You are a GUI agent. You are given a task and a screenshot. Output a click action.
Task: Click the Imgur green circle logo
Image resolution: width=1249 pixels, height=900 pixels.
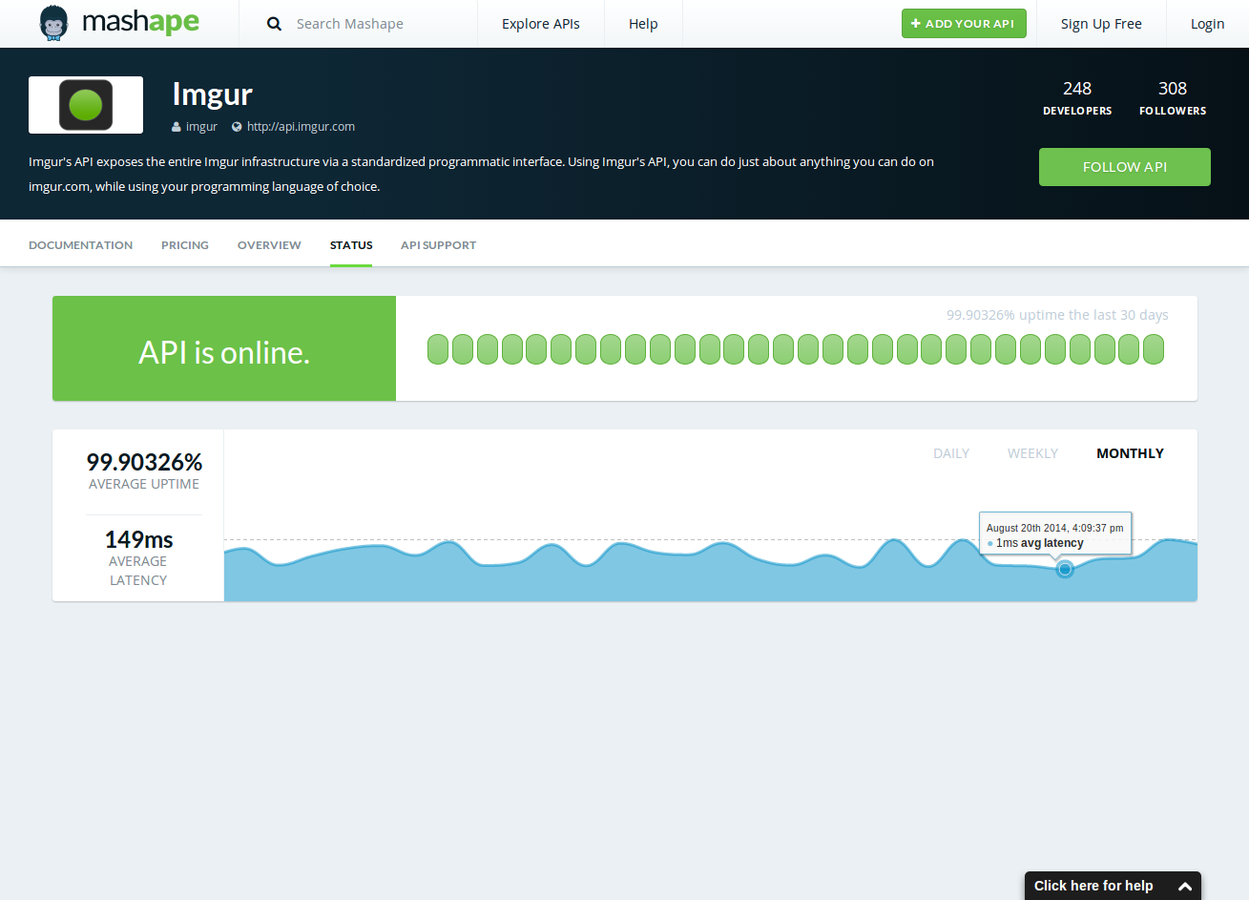(86, 105)
